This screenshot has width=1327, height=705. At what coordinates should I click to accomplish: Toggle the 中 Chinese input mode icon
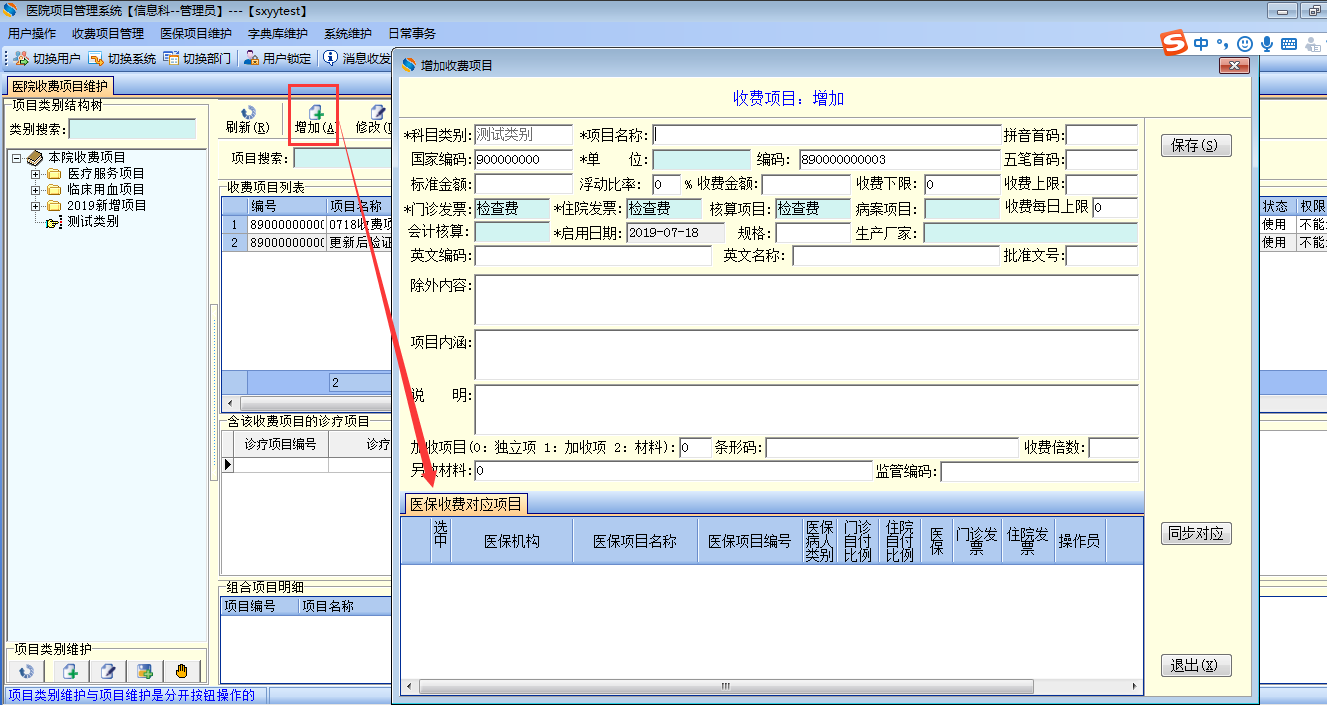pyautogui.click(x=1201, y=44)
